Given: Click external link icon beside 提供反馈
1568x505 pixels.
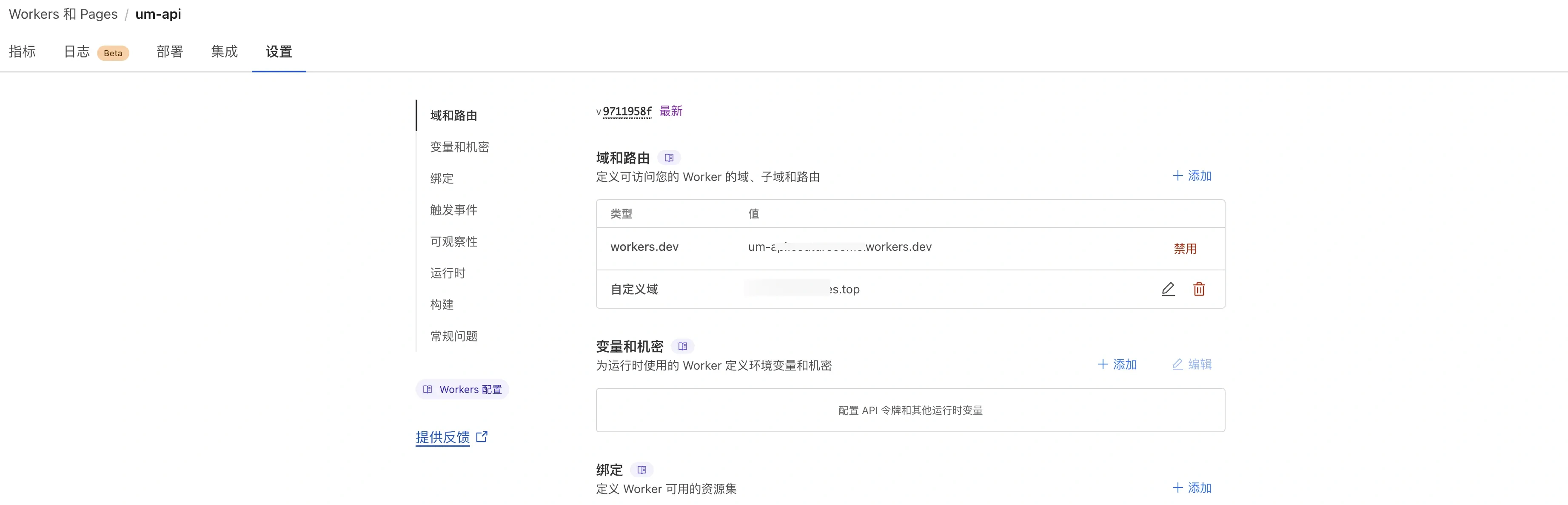Looking at the screenshot, I should coord(482,436).
